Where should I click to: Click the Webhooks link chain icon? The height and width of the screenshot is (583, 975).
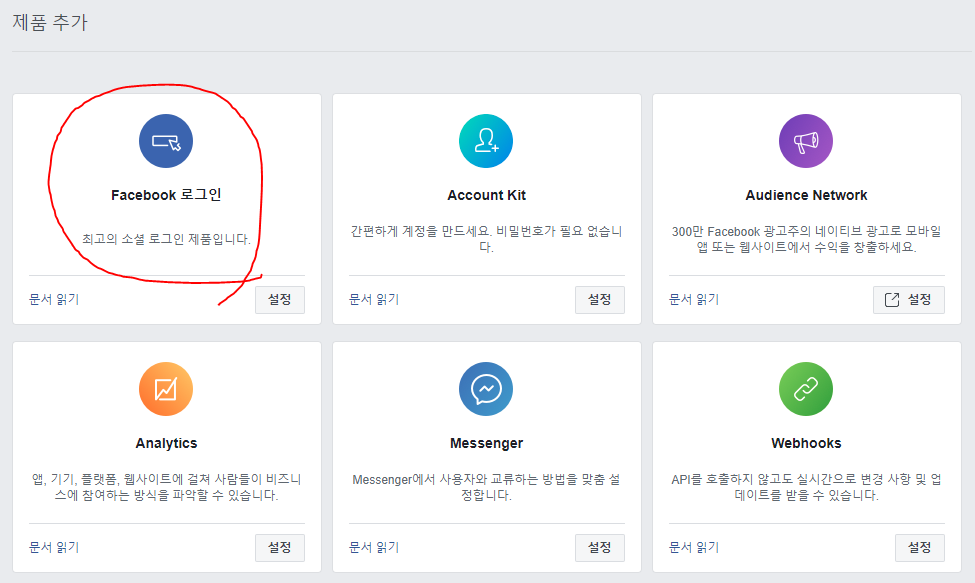click(806, 389)
